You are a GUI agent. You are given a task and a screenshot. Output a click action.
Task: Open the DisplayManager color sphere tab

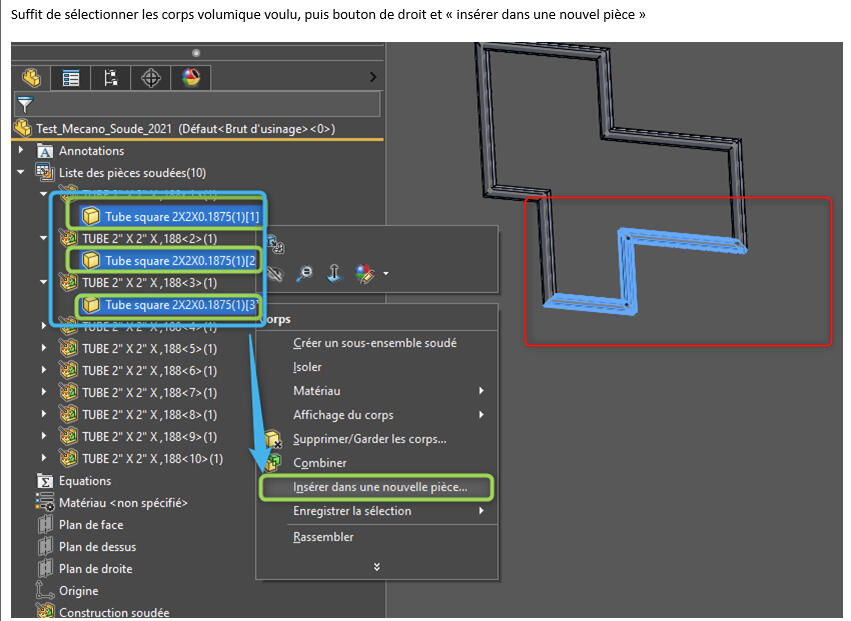[189, 78]
